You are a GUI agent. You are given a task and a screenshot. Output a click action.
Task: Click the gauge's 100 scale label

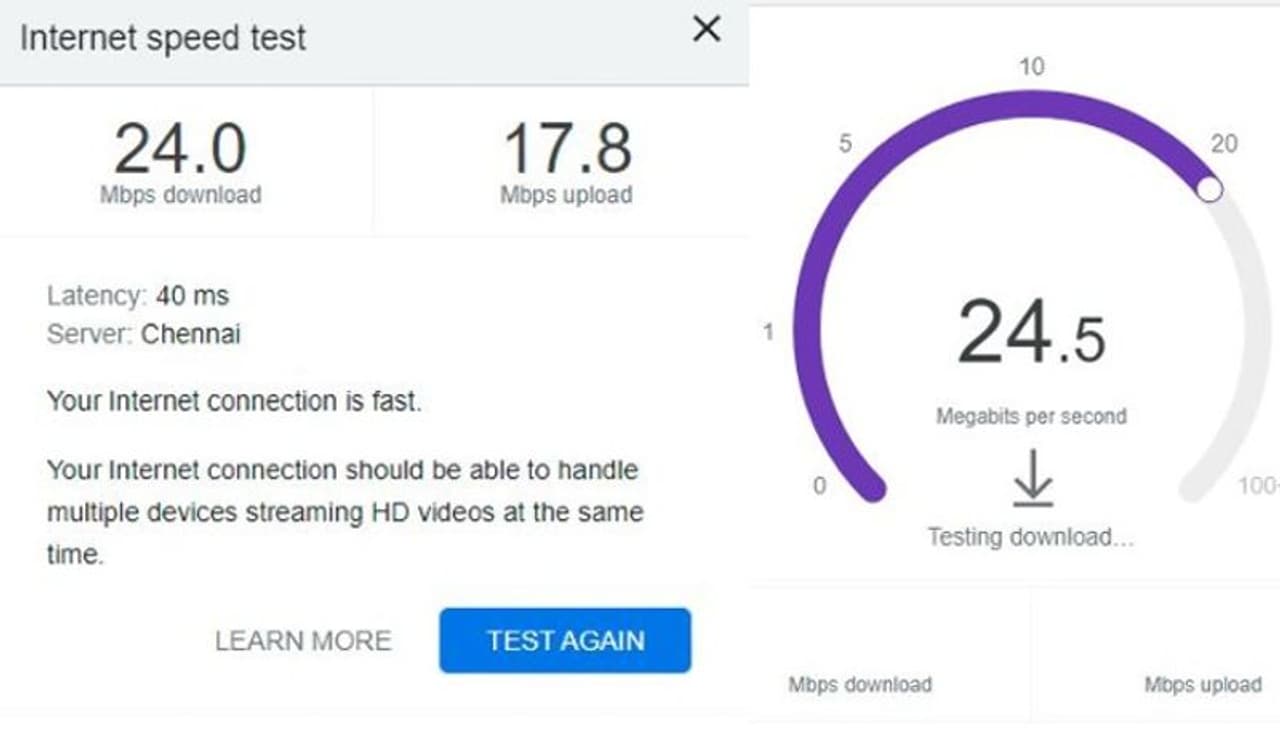1256,486
